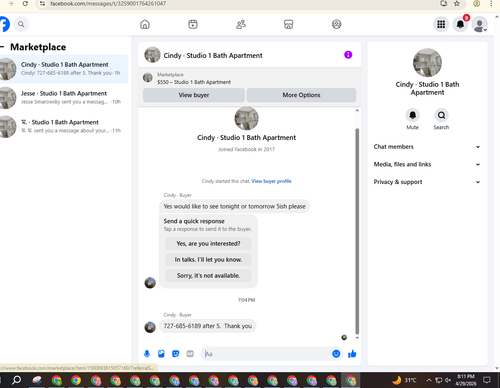
Task: Click the browser address bar URL
Action: click(x=108, y=4)
